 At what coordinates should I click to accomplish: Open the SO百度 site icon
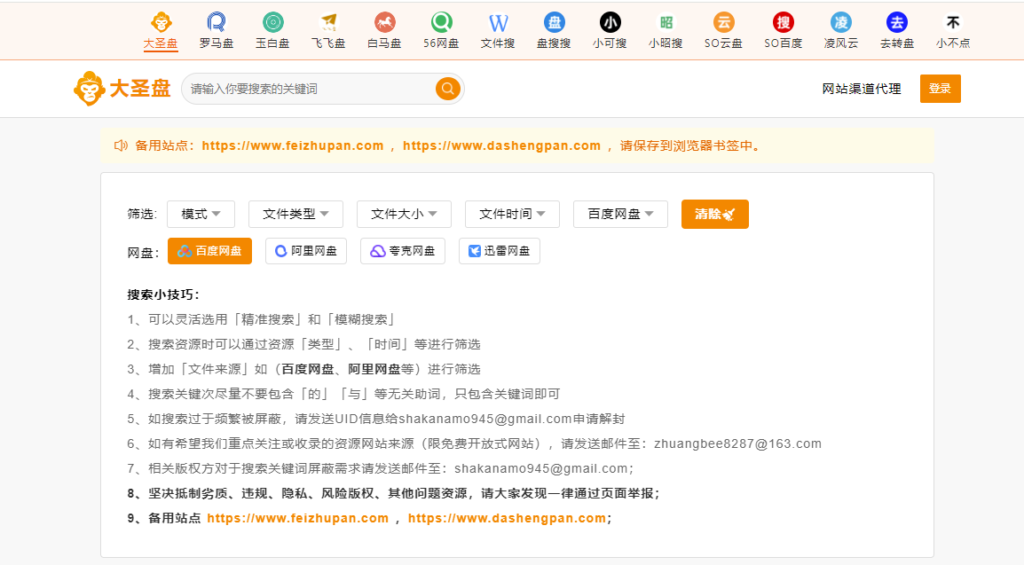coord(783,22)
